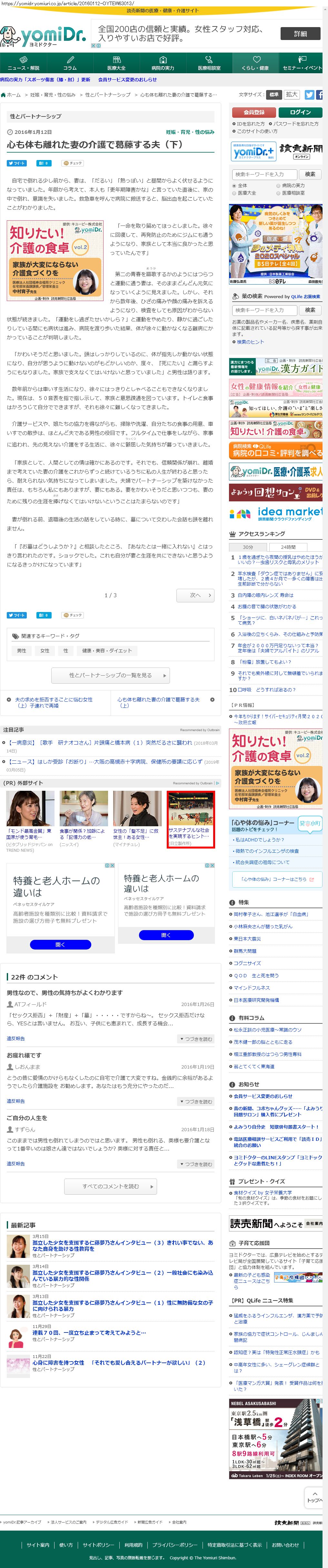Click the home icon in the breadcrumb

coord(4,95)
